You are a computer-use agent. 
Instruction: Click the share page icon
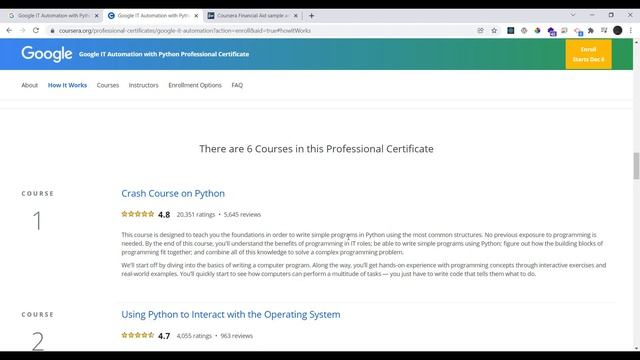coord(480,31)
